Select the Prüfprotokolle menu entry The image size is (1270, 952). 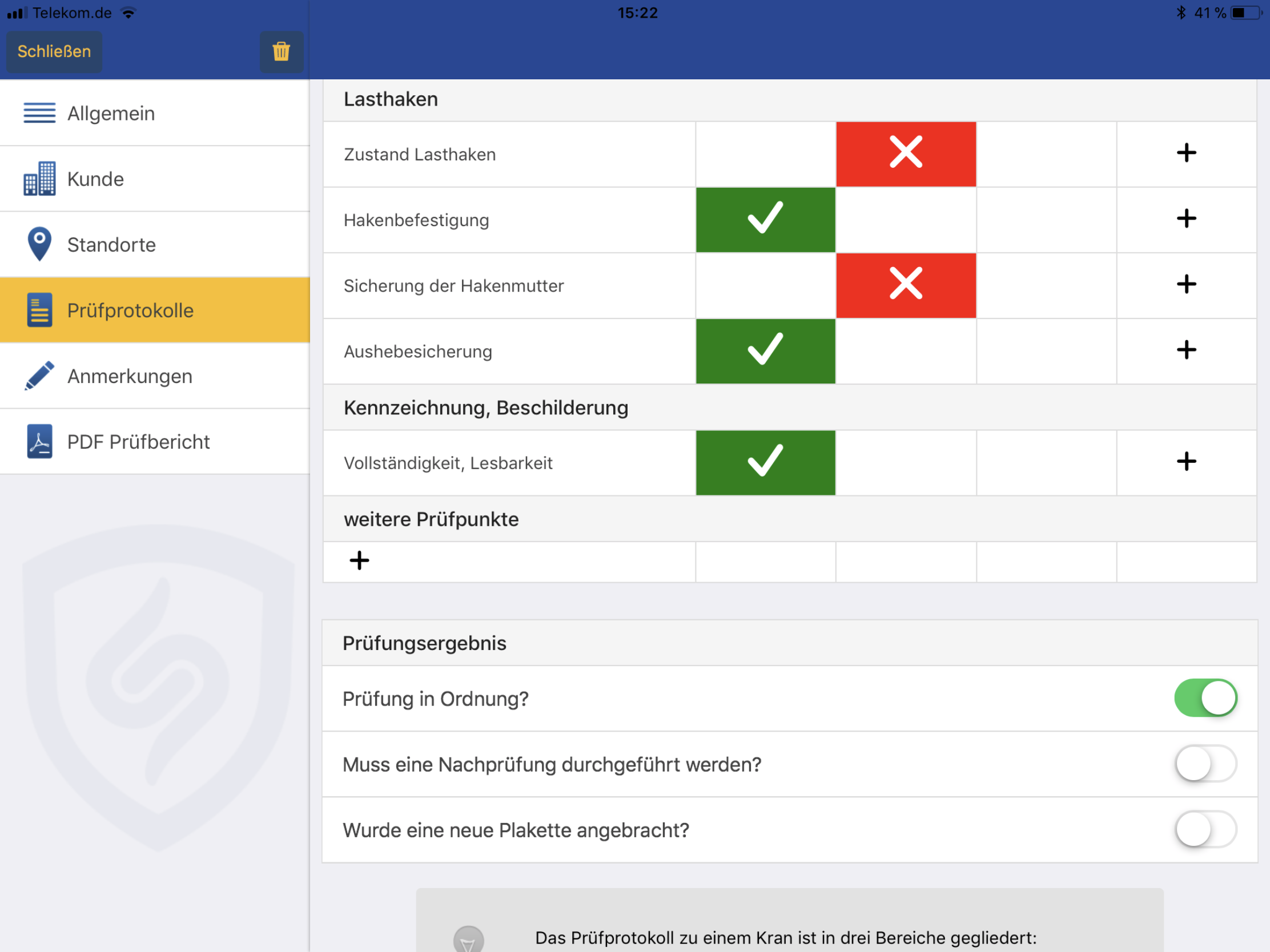(155, 310)
